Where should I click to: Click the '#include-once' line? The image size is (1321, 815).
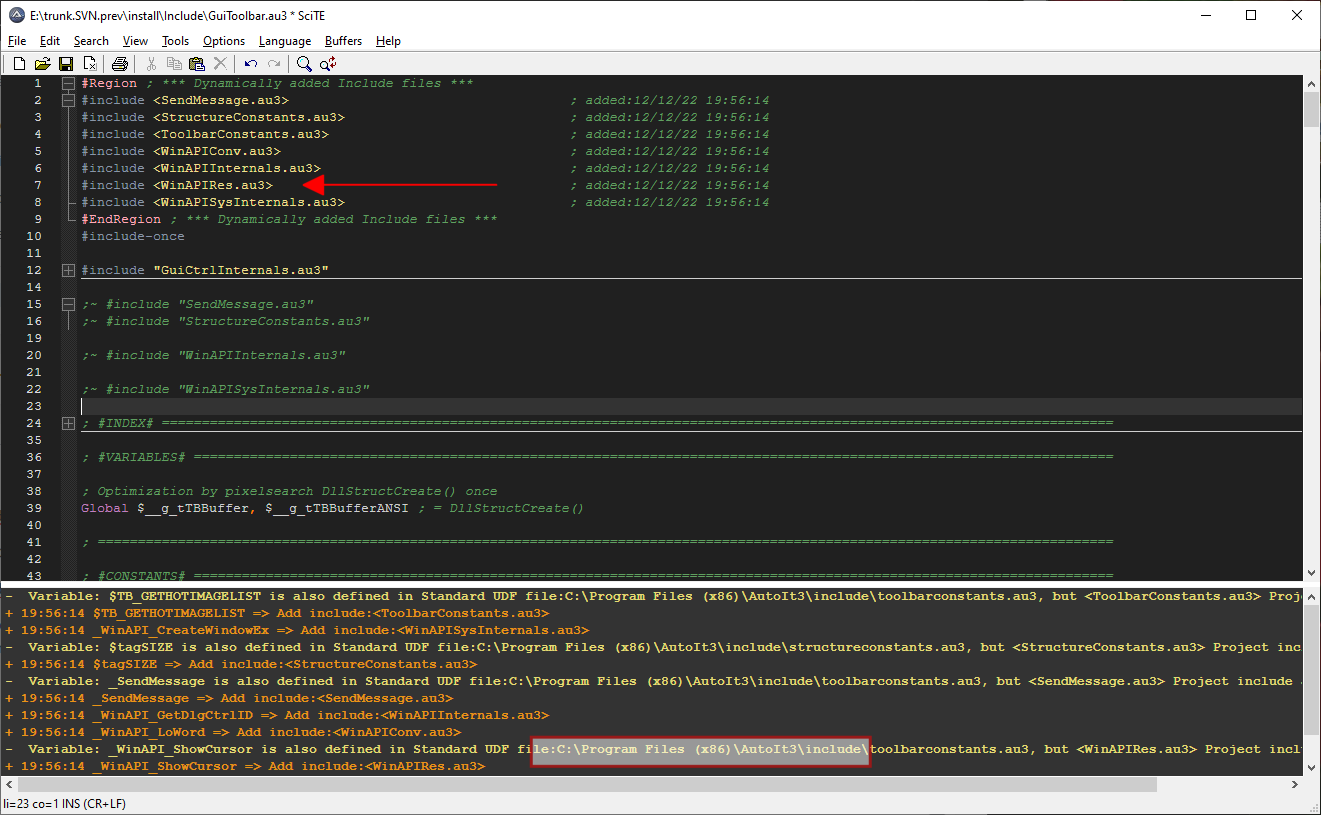point(133,237)
